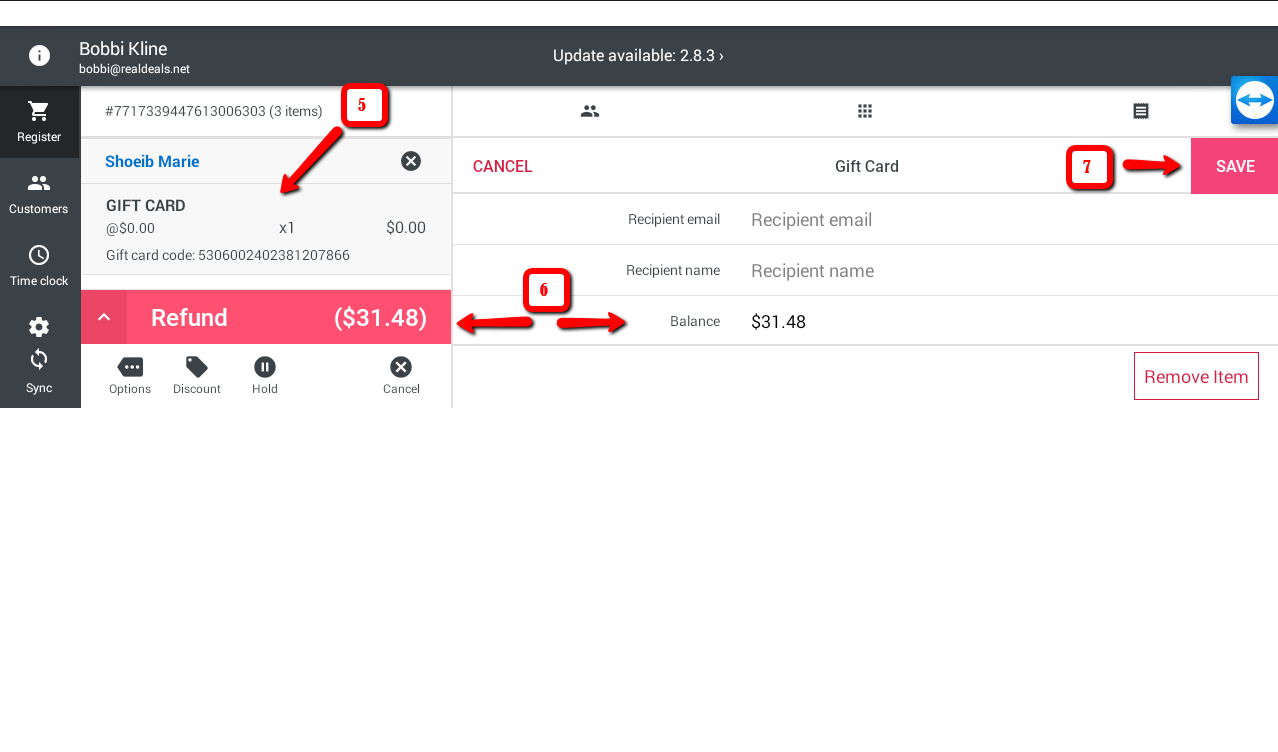This screenshot has width=1278, height=752.
Task: Apply a Discount to the sale
Action: [x=197, y=375]
